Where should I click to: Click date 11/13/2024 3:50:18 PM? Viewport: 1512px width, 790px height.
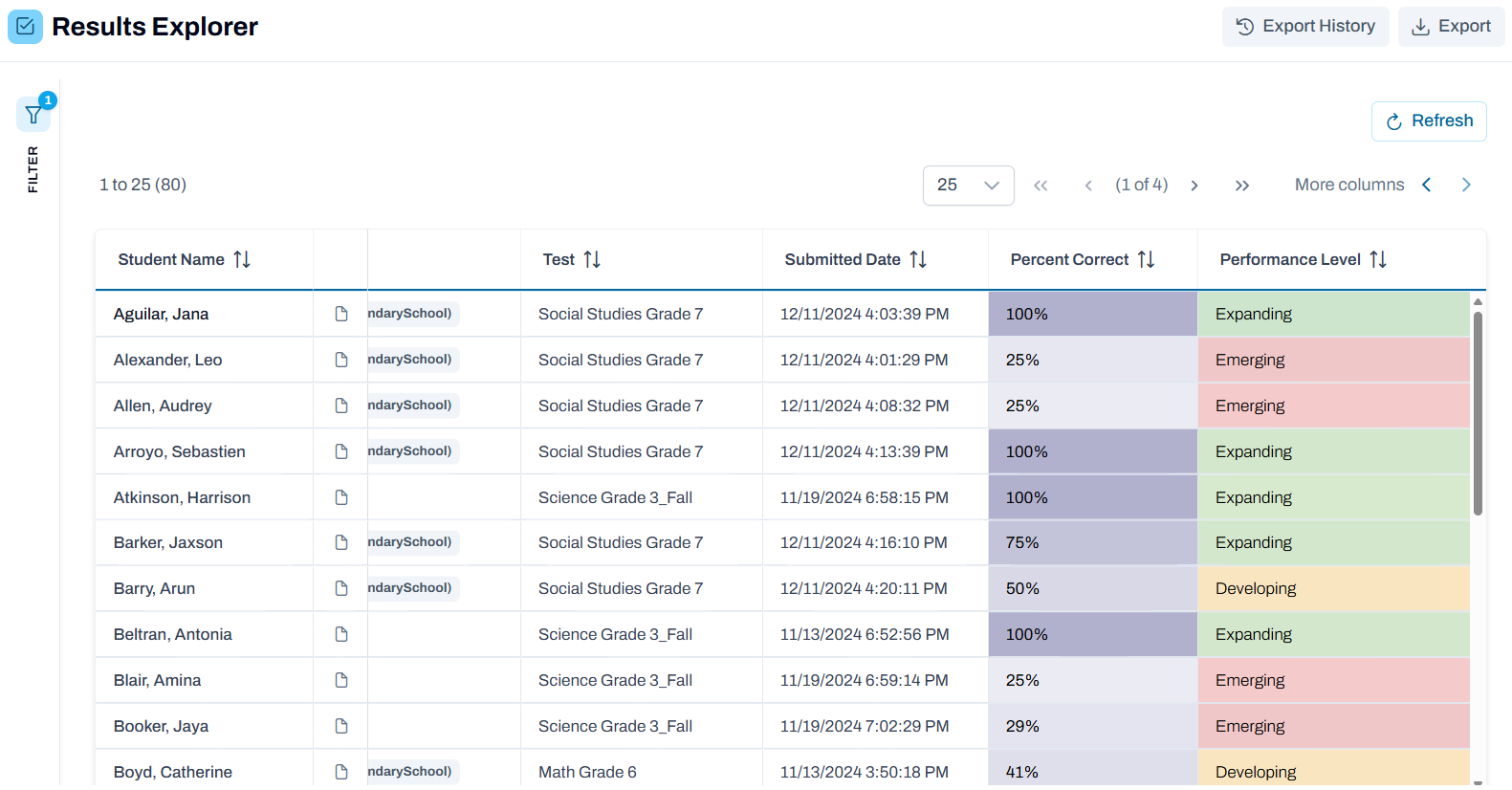coord(865,772)
